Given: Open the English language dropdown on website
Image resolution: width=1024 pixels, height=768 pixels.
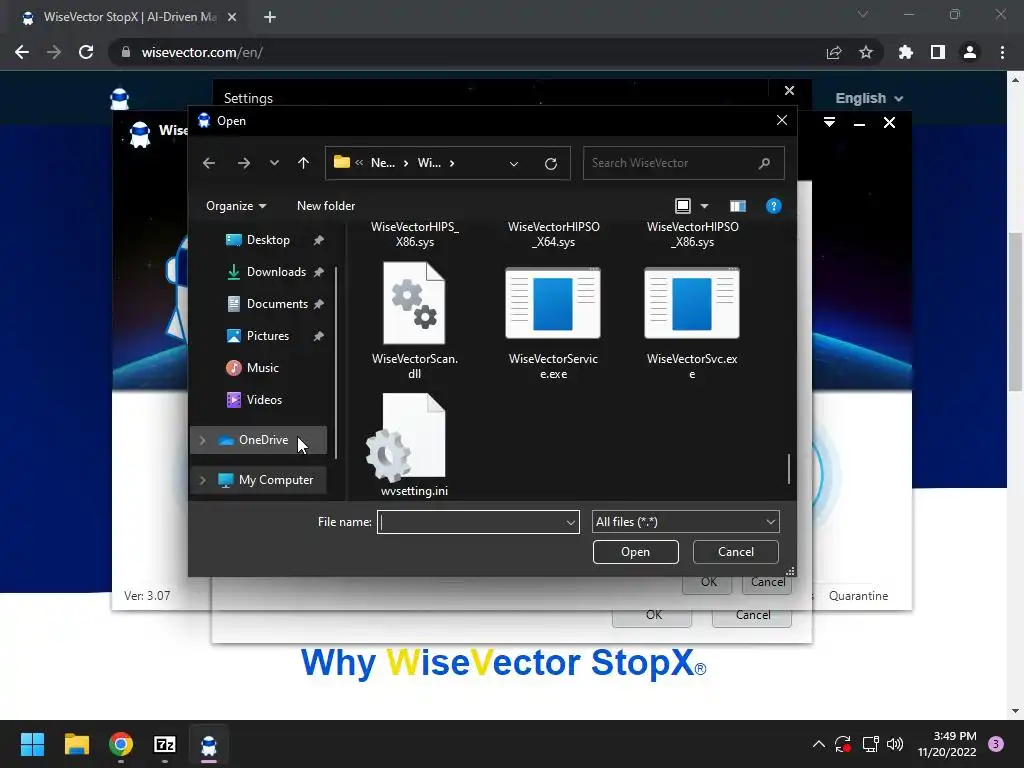Looking at the screenshot, I should (x=869, y=99).
